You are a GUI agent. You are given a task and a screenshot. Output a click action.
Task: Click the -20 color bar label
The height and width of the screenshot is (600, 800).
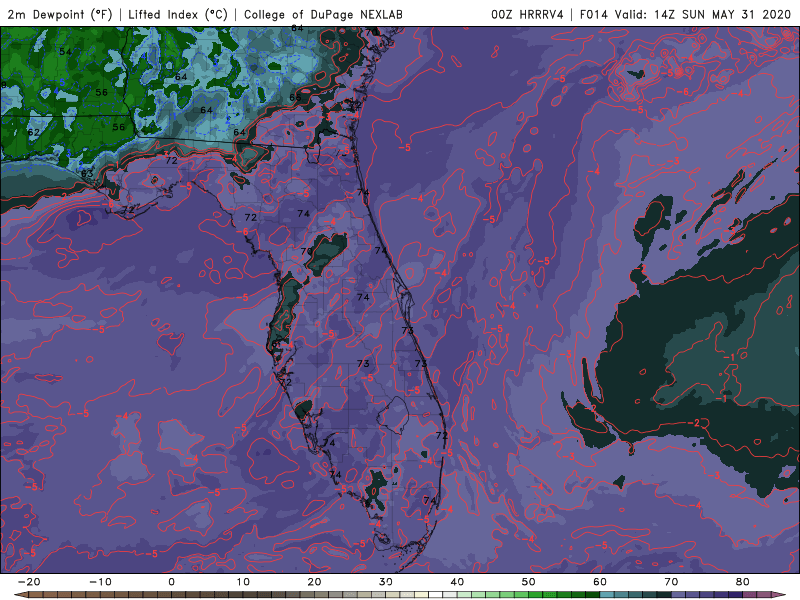pos(29,582)
